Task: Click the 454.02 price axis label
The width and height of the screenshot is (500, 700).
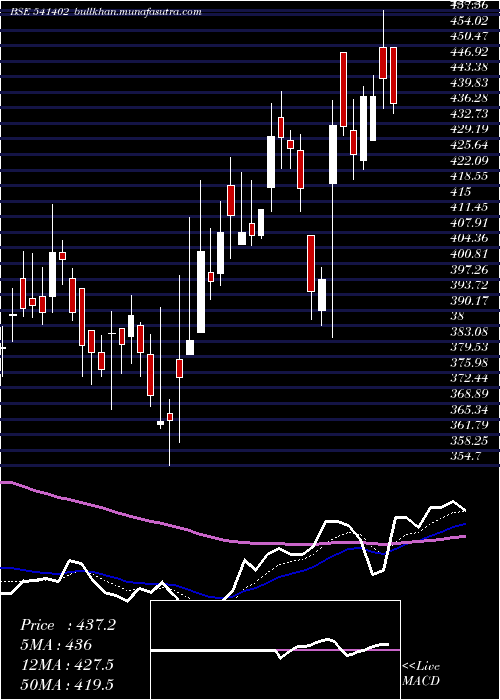Action: coord(470,20)
